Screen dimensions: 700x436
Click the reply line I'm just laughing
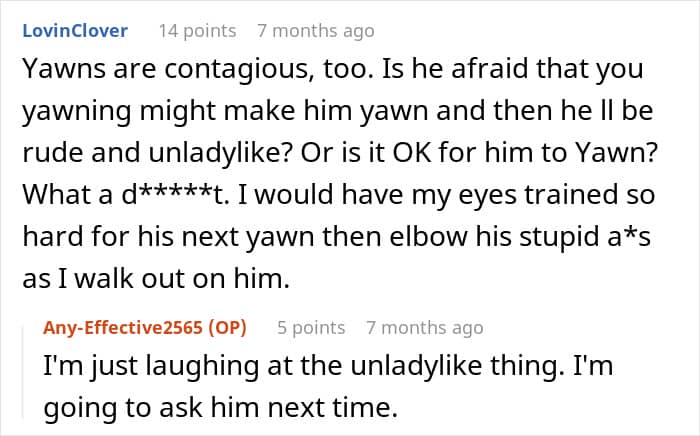(x=328, y=366)
